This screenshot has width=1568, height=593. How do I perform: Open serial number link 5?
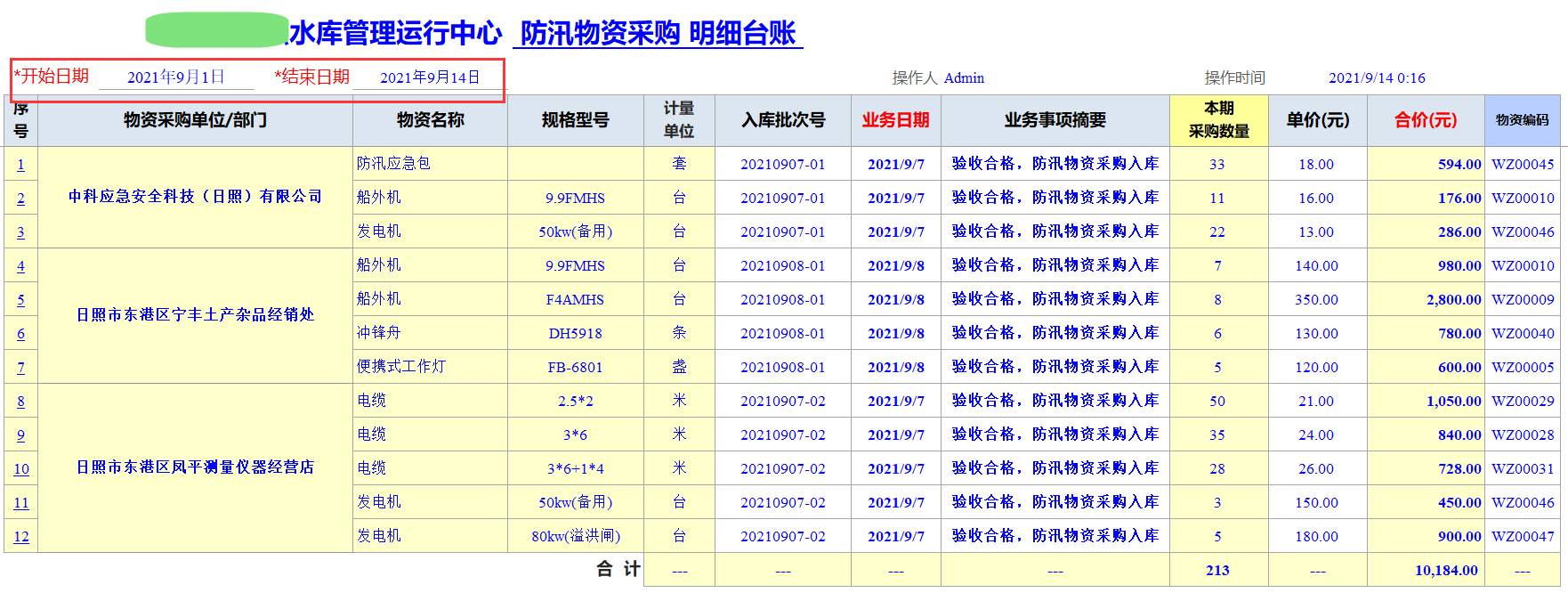[20, 300]
